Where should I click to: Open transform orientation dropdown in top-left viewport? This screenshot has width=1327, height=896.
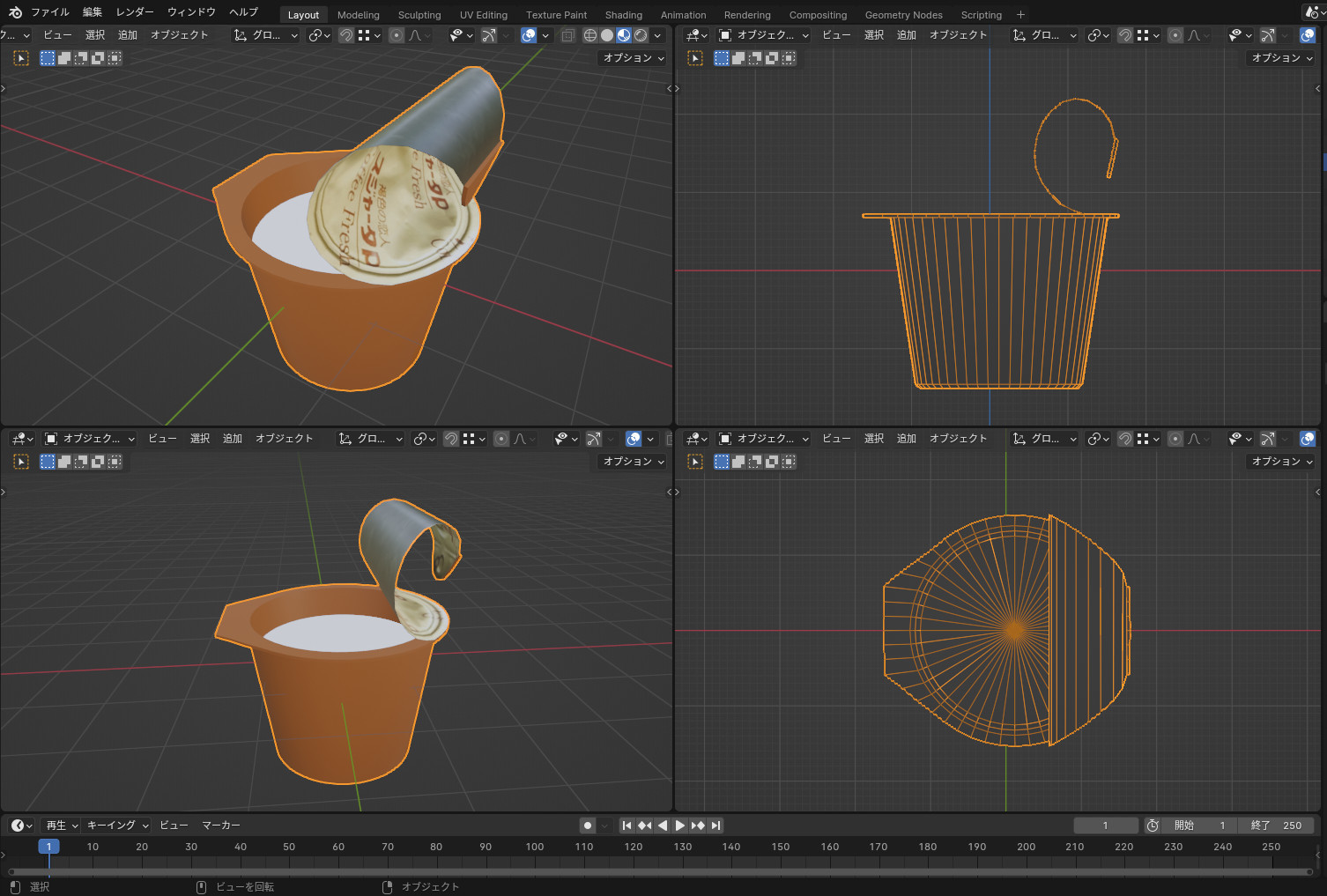266,35
